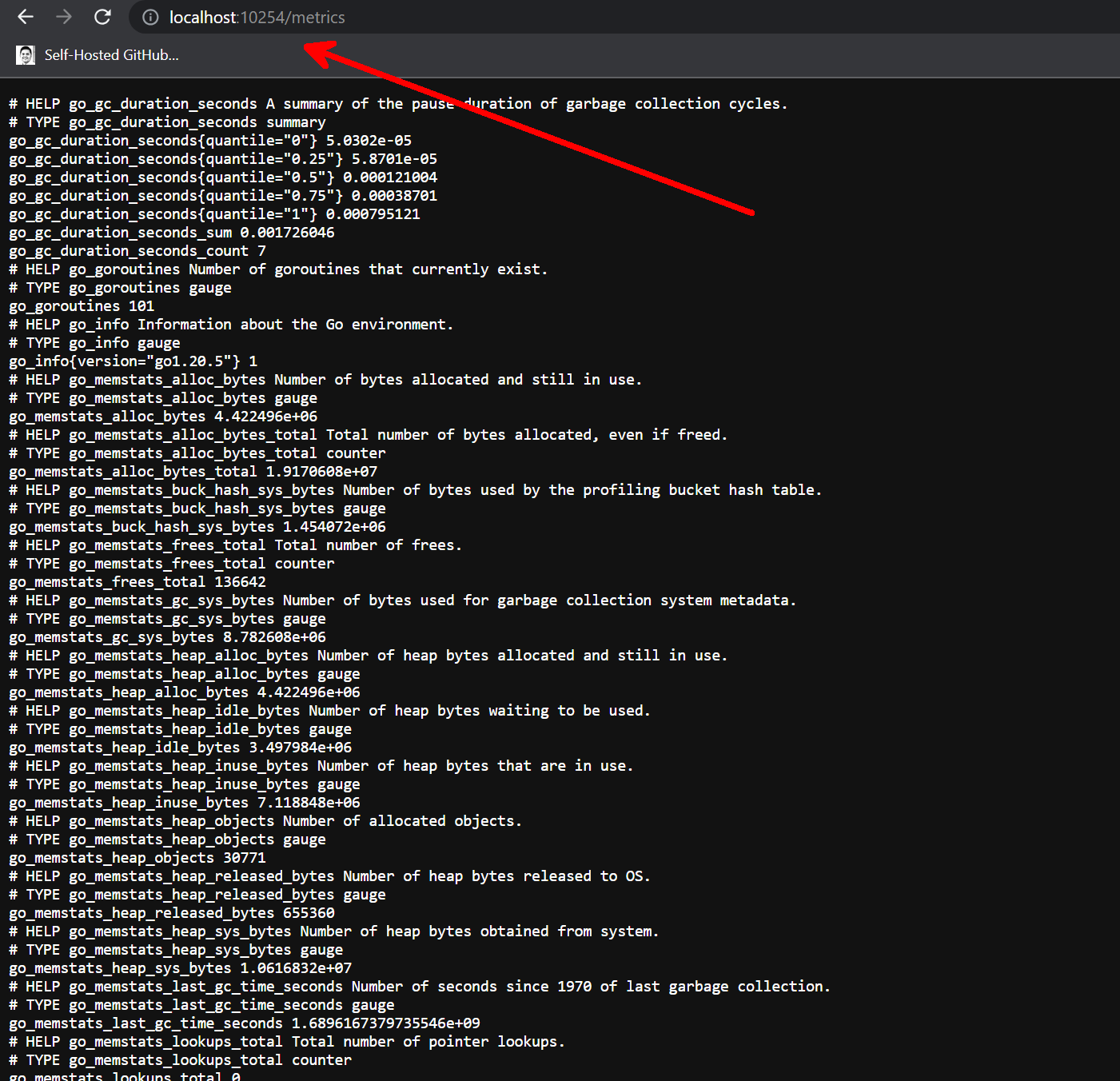The width and height of the screenshot is (1120, 1081).
Task: Click the refresh control to reload metrics
Action: click(102, 17)
